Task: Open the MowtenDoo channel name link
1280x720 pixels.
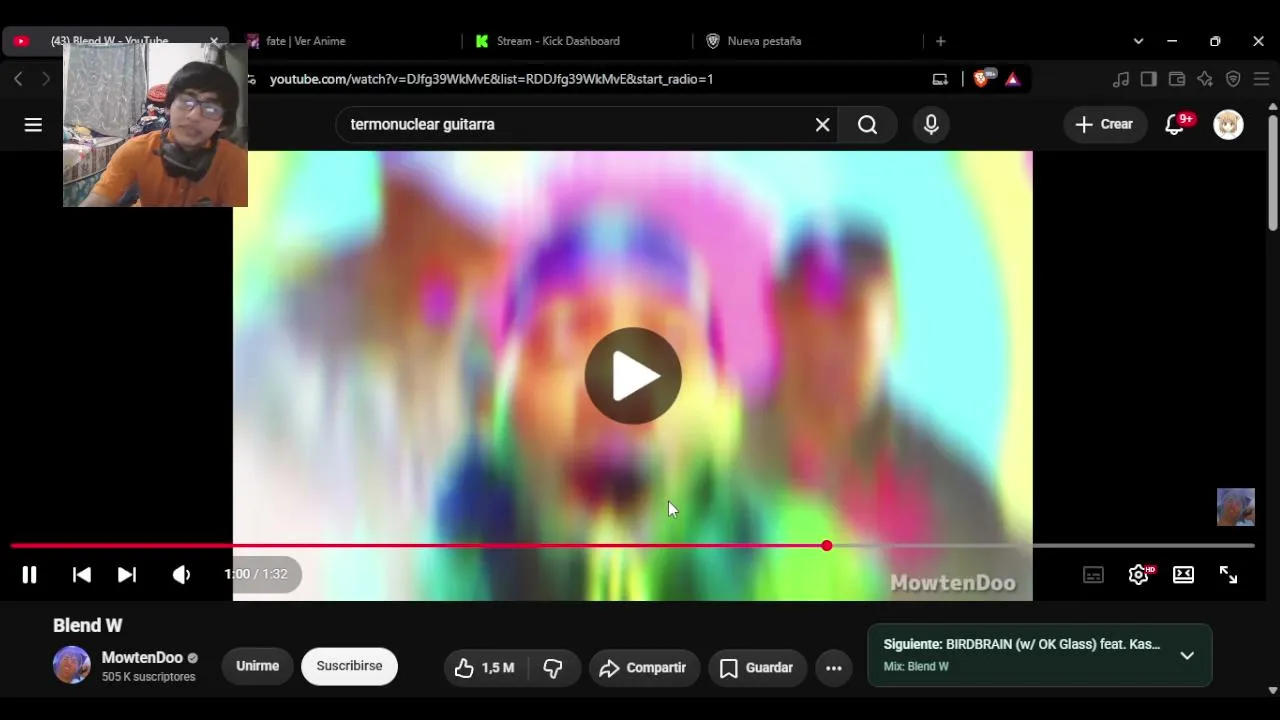Action: tap(142, 658)
